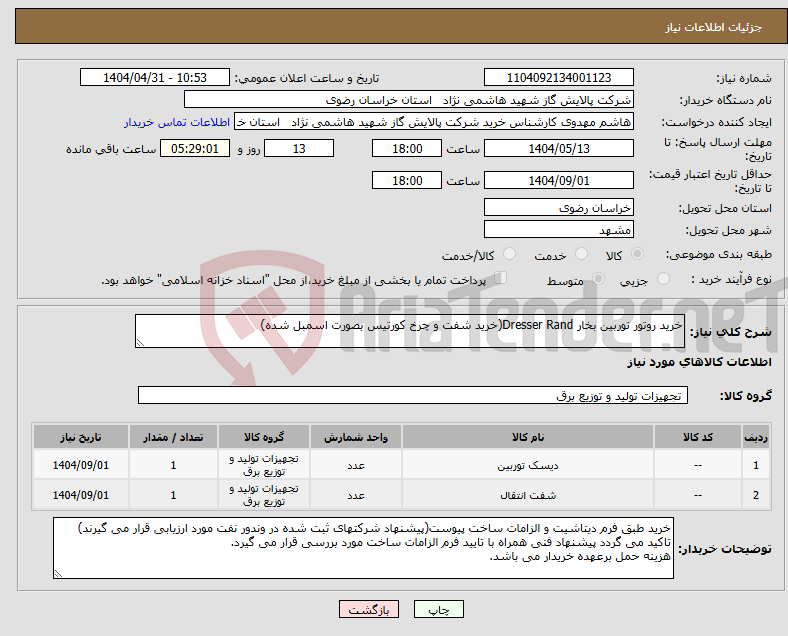Click row number 1 cell
Screen dimensions: 788x636
(755, 465)
